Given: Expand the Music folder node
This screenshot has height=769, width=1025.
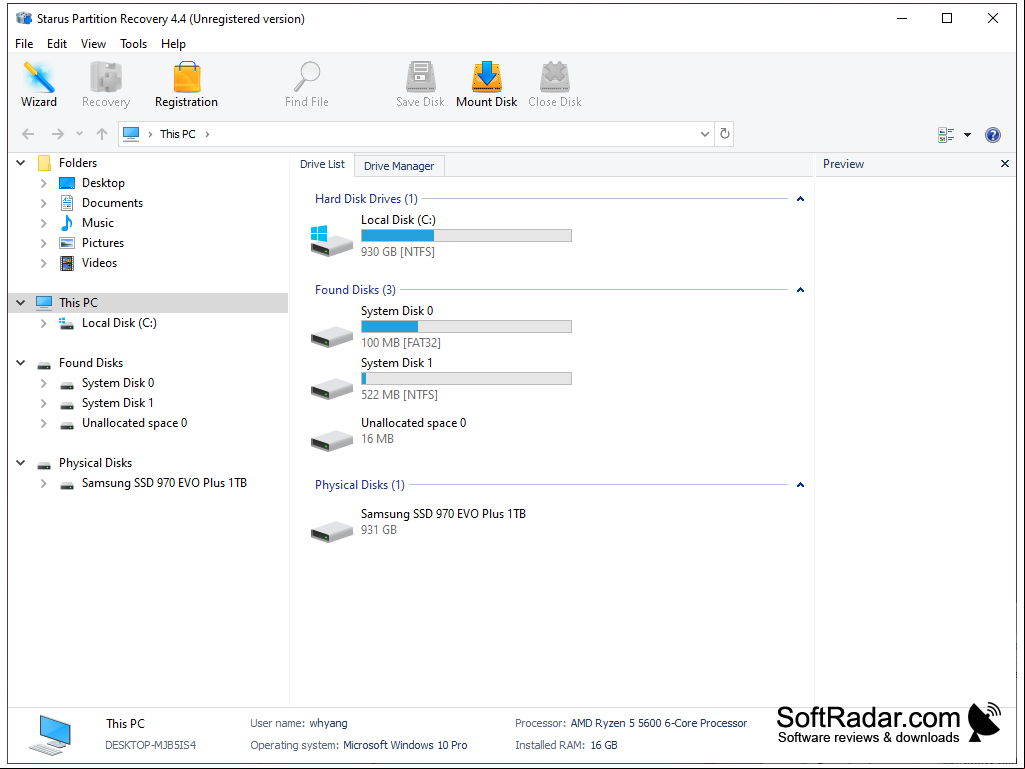Looking at the screenshot, I should point(44,224).
